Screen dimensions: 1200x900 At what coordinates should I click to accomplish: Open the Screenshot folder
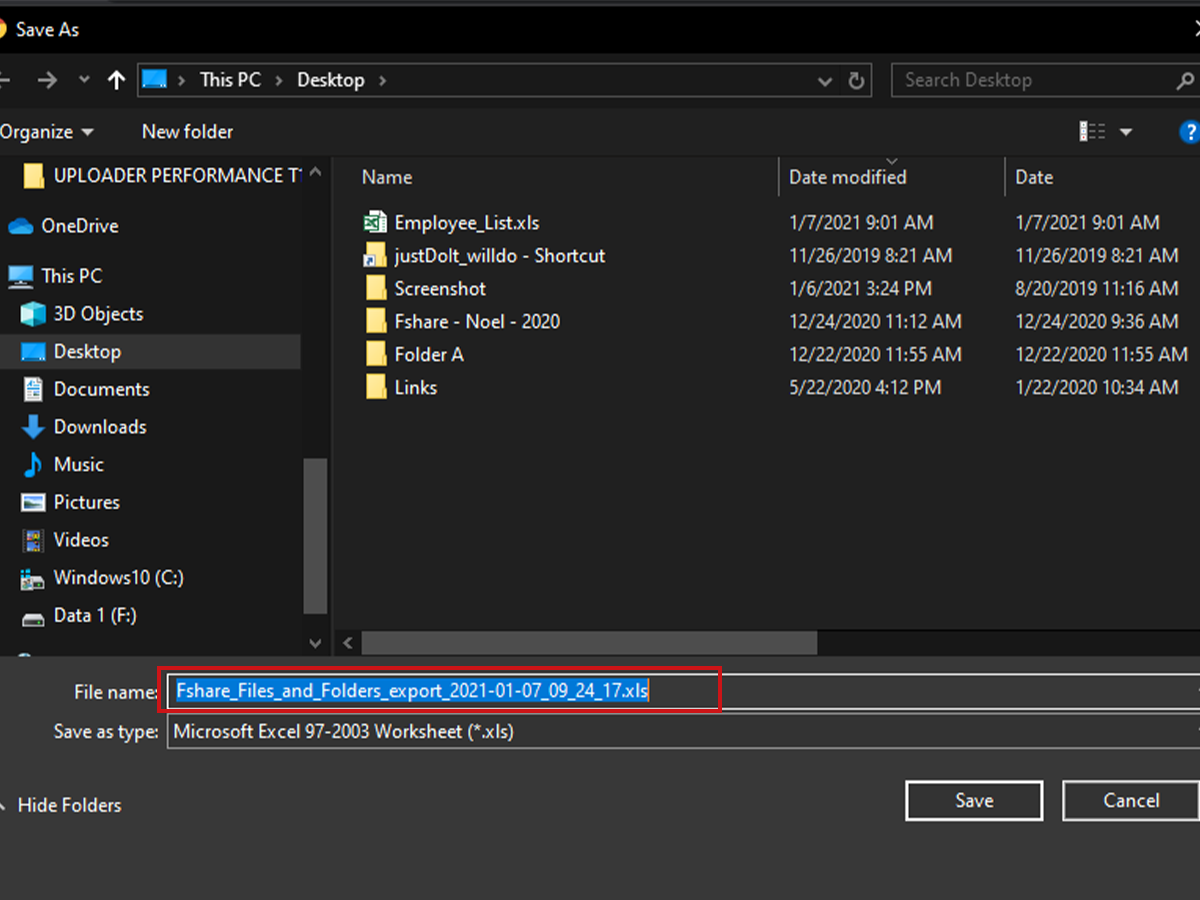439,289
